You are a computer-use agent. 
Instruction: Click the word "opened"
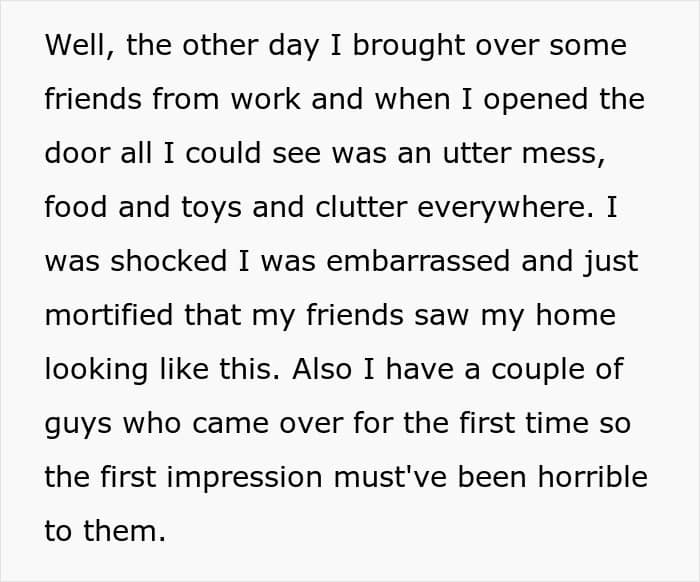[519, 100]
